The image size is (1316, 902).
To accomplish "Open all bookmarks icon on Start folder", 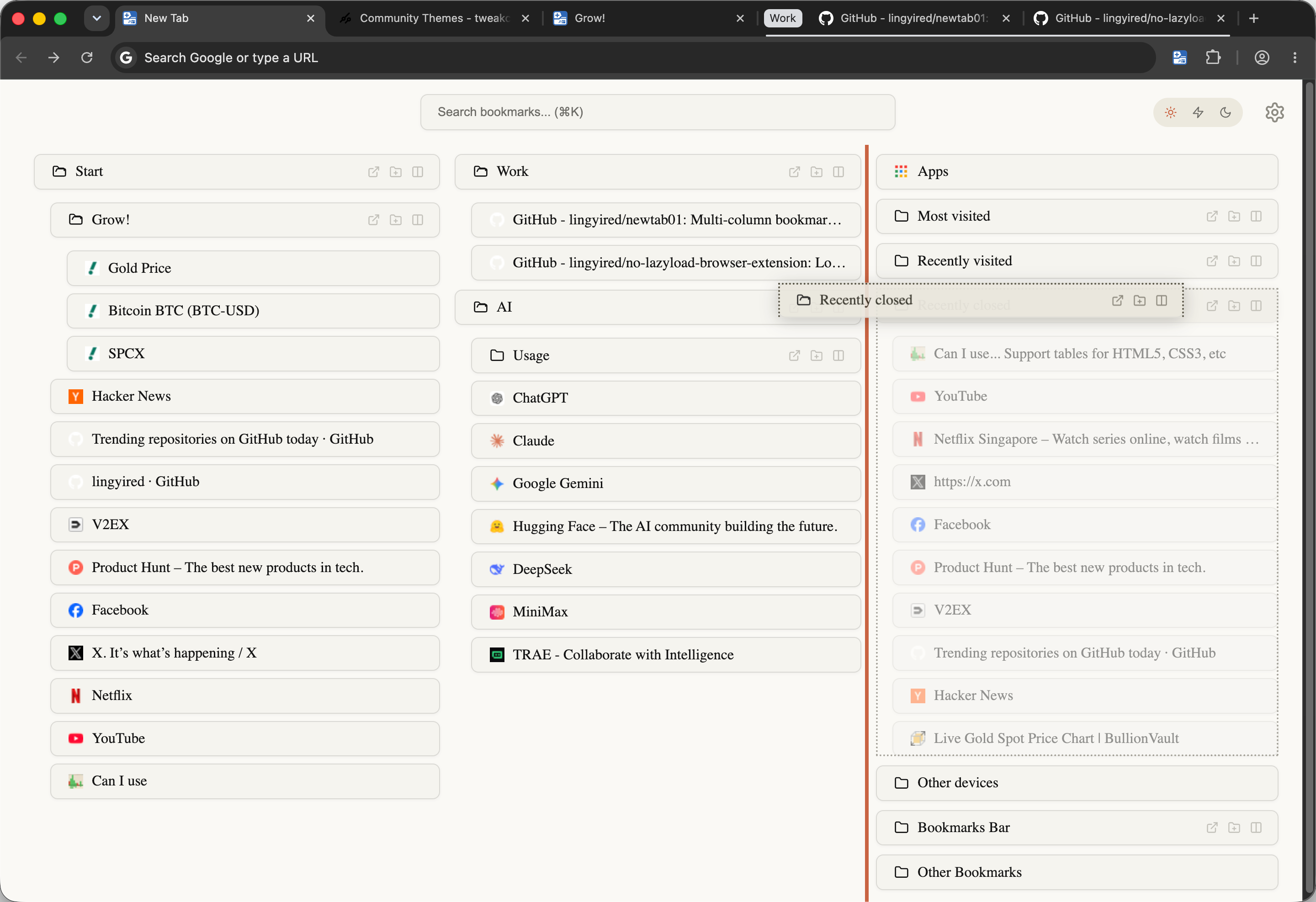I will click(x=374, y=171).
